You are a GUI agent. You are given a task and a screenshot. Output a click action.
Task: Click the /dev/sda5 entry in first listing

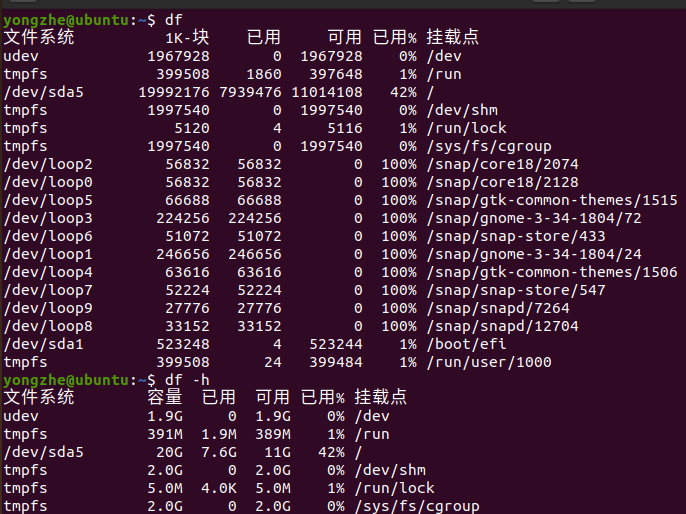[43, 92]
